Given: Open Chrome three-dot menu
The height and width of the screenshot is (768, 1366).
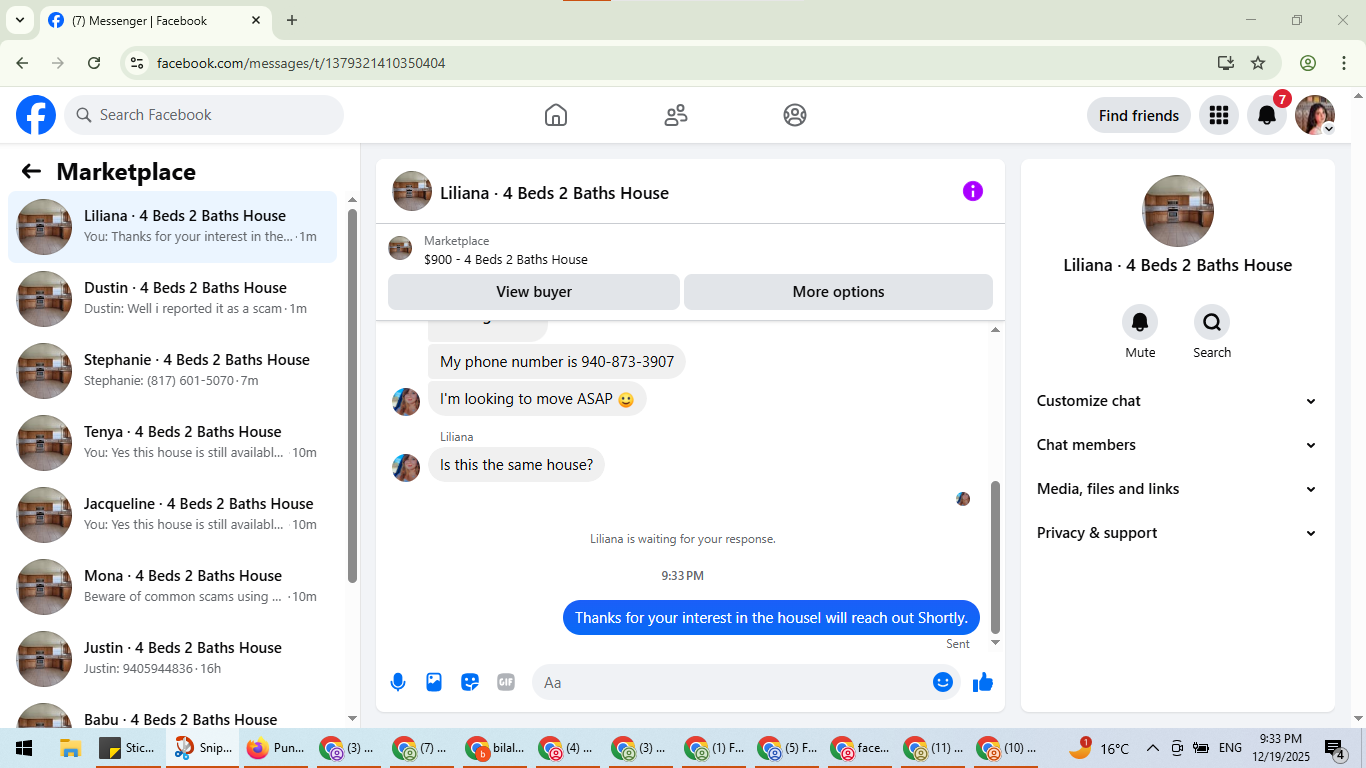Looking at the screenshot, I should 1343,63.
